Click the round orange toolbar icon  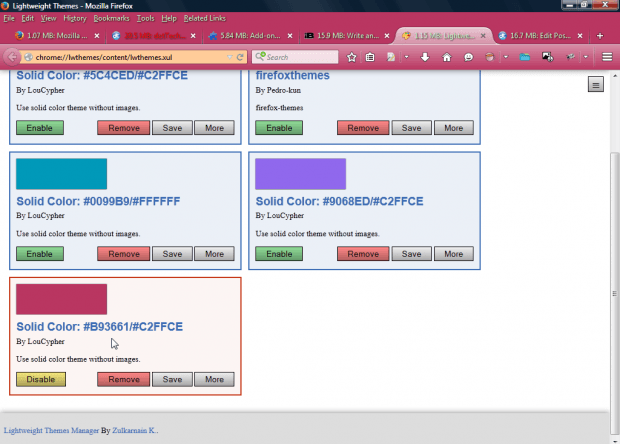[490, 57]
